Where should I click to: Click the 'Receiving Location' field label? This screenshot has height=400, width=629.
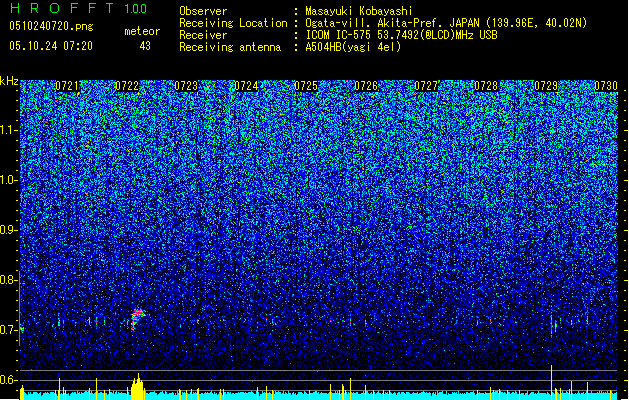pyautogui.click(x=233, y=23)
